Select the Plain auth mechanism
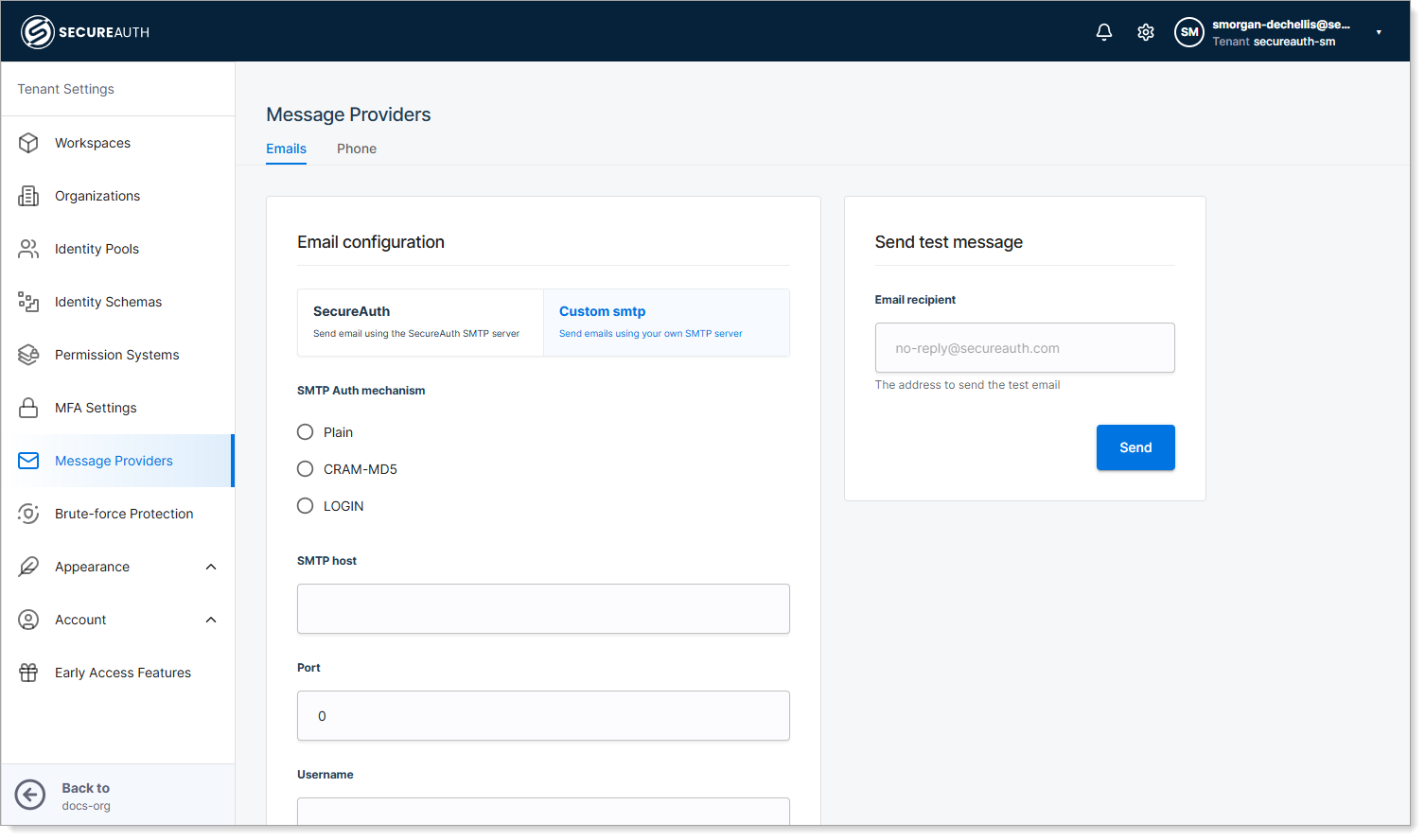This screenshot has width=1425, height=840. (305, 432)
